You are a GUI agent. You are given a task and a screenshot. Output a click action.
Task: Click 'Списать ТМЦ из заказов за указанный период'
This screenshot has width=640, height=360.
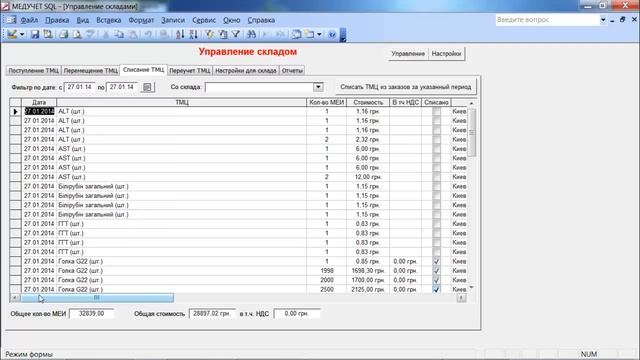pyautogui.click(x=406, y=87)
